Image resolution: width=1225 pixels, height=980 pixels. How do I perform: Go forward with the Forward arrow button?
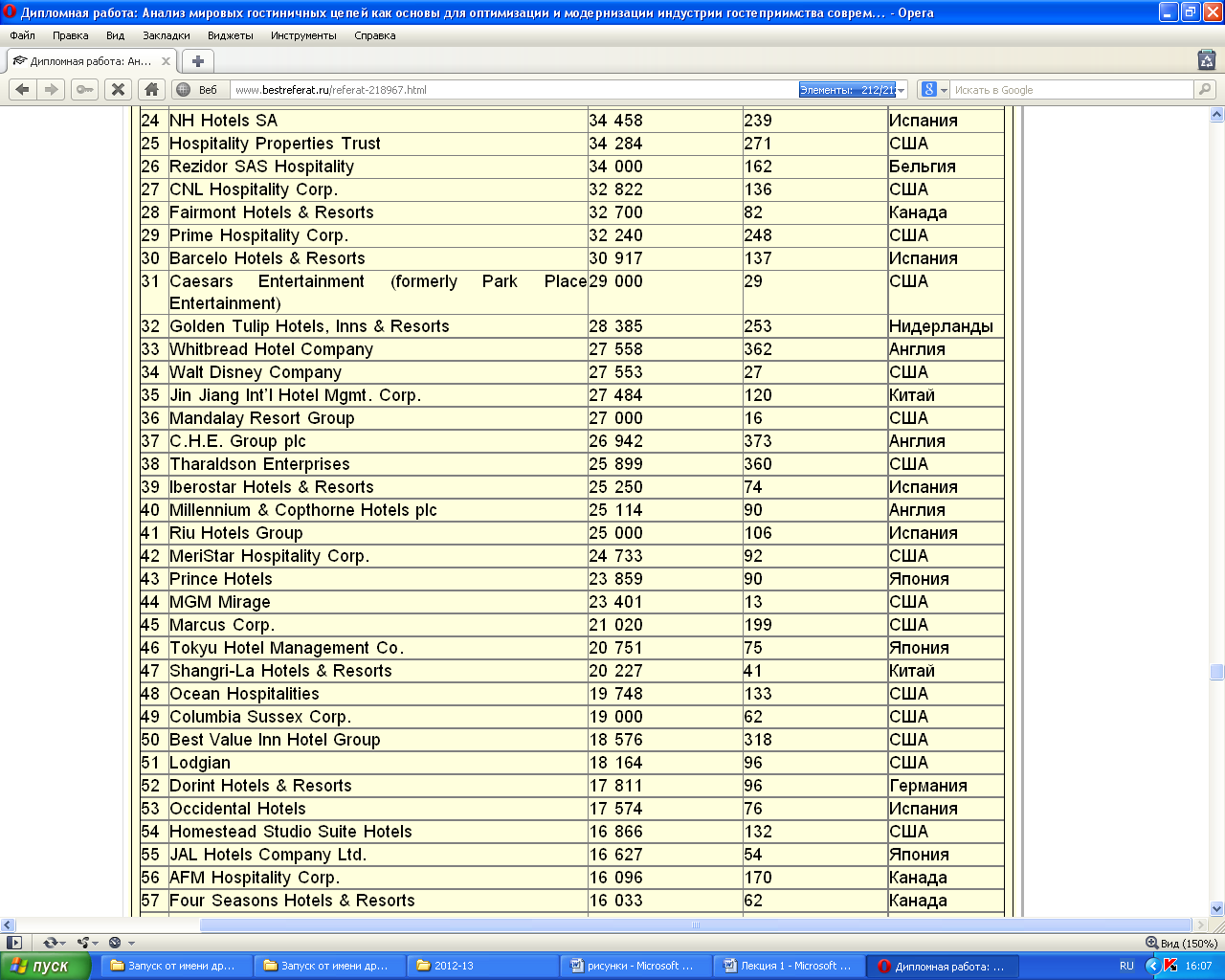pos(52,89)
